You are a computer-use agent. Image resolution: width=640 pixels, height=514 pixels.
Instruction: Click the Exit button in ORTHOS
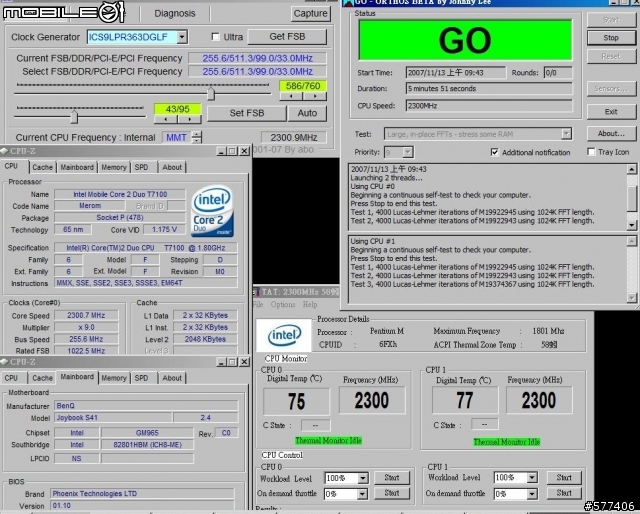pos(611,112)
